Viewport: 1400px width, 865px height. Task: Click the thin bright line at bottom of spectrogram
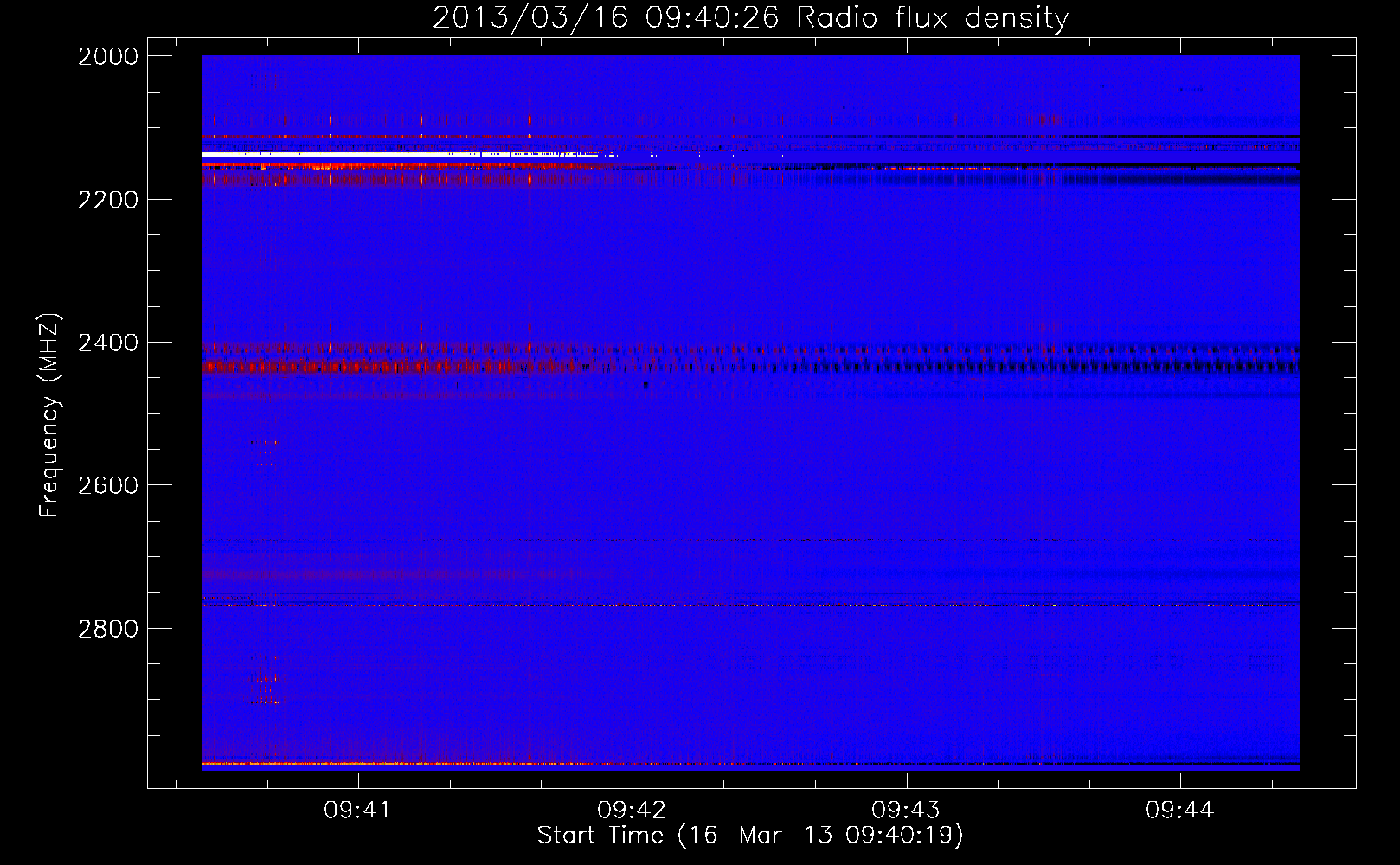tap(750, 764)
